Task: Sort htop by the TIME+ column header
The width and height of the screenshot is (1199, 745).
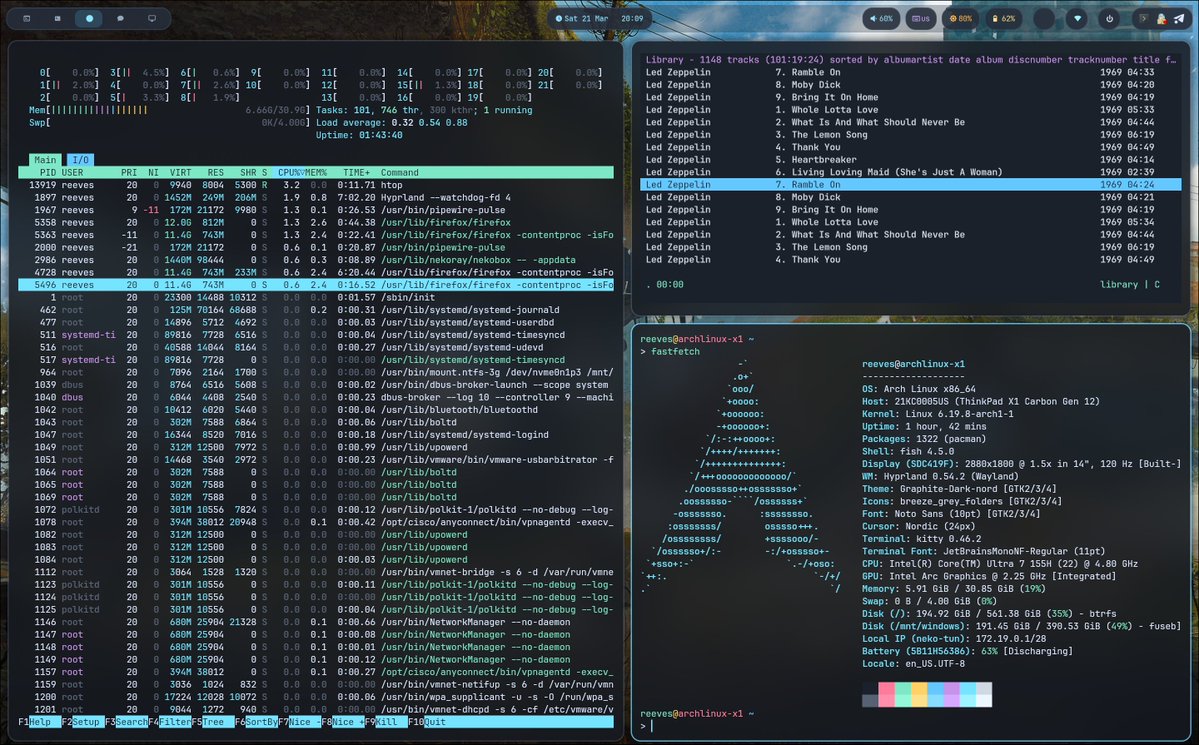Action: [356, 173]
